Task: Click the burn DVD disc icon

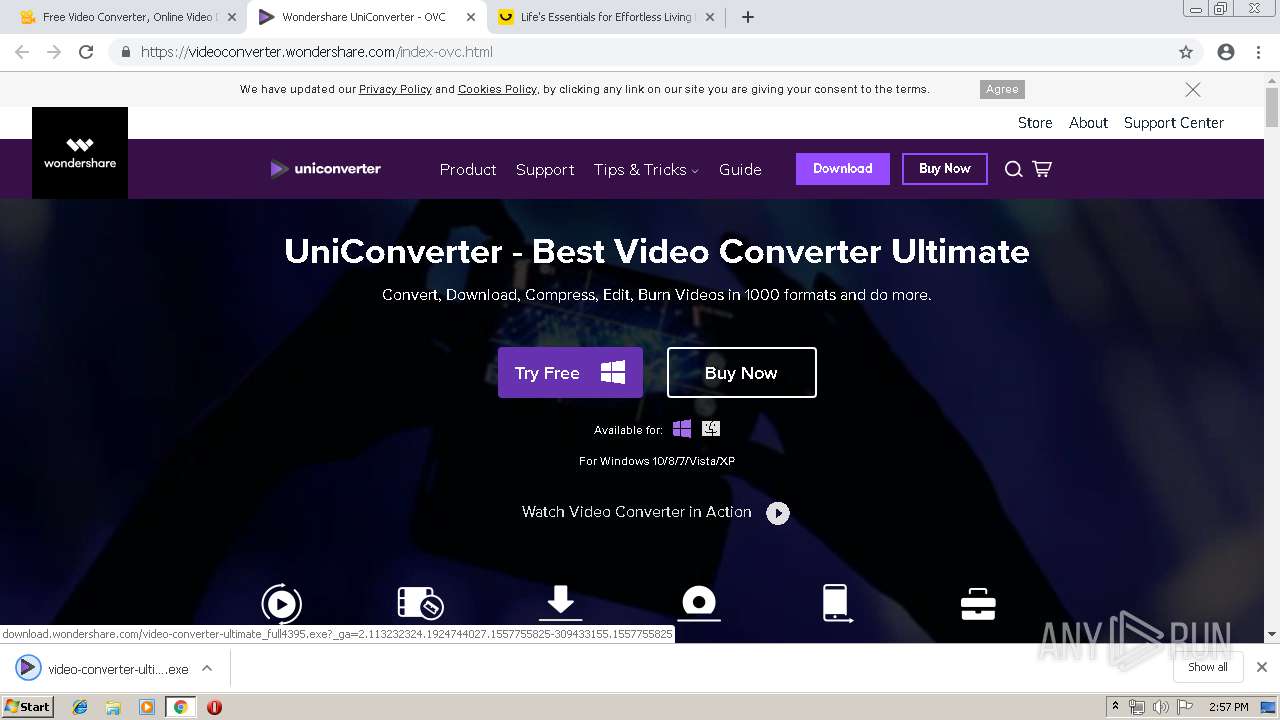Action: tap(698, 603)
